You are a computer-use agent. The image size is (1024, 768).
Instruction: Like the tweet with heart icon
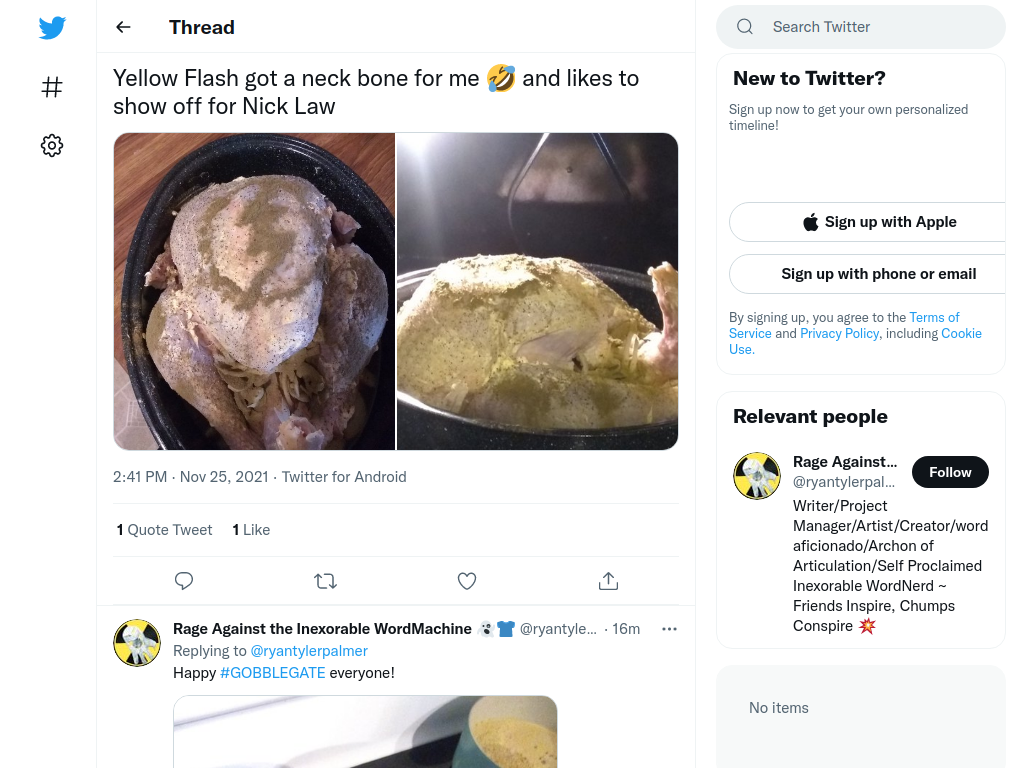(467, 581)
